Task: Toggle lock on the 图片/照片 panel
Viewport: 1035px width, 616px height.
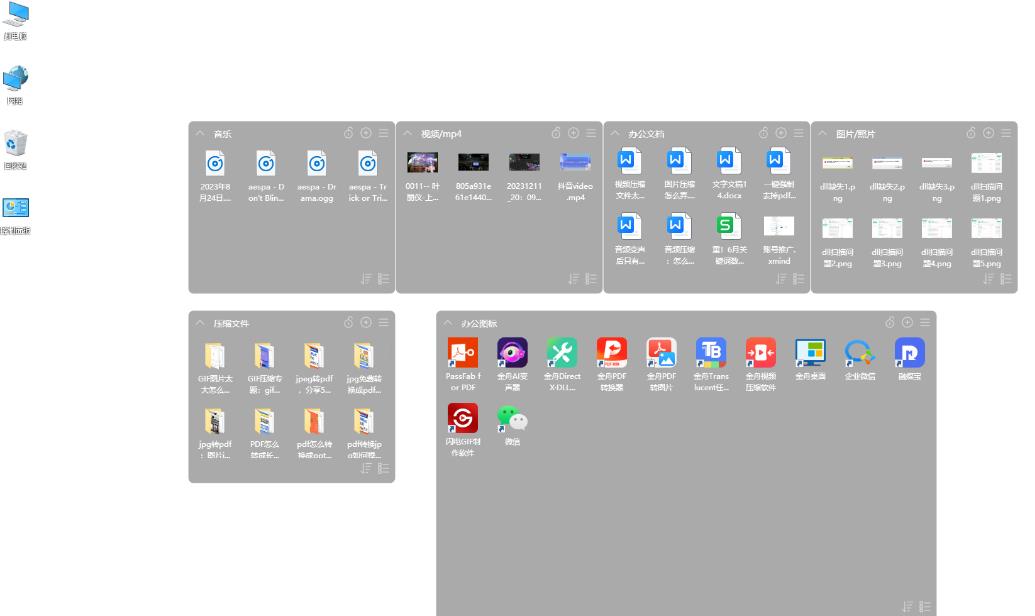Action: 971,133
